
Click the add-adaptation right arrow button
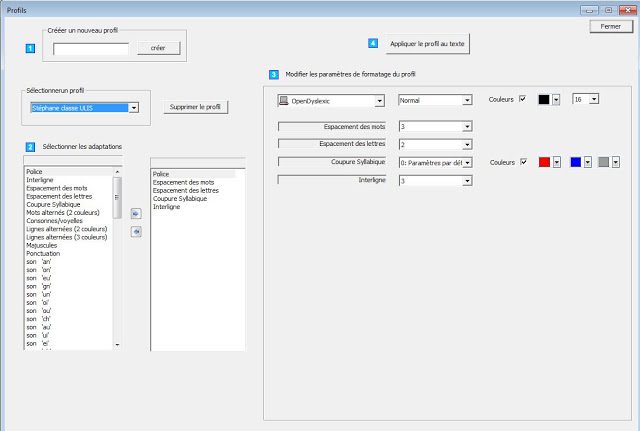(x=136, y=213)
